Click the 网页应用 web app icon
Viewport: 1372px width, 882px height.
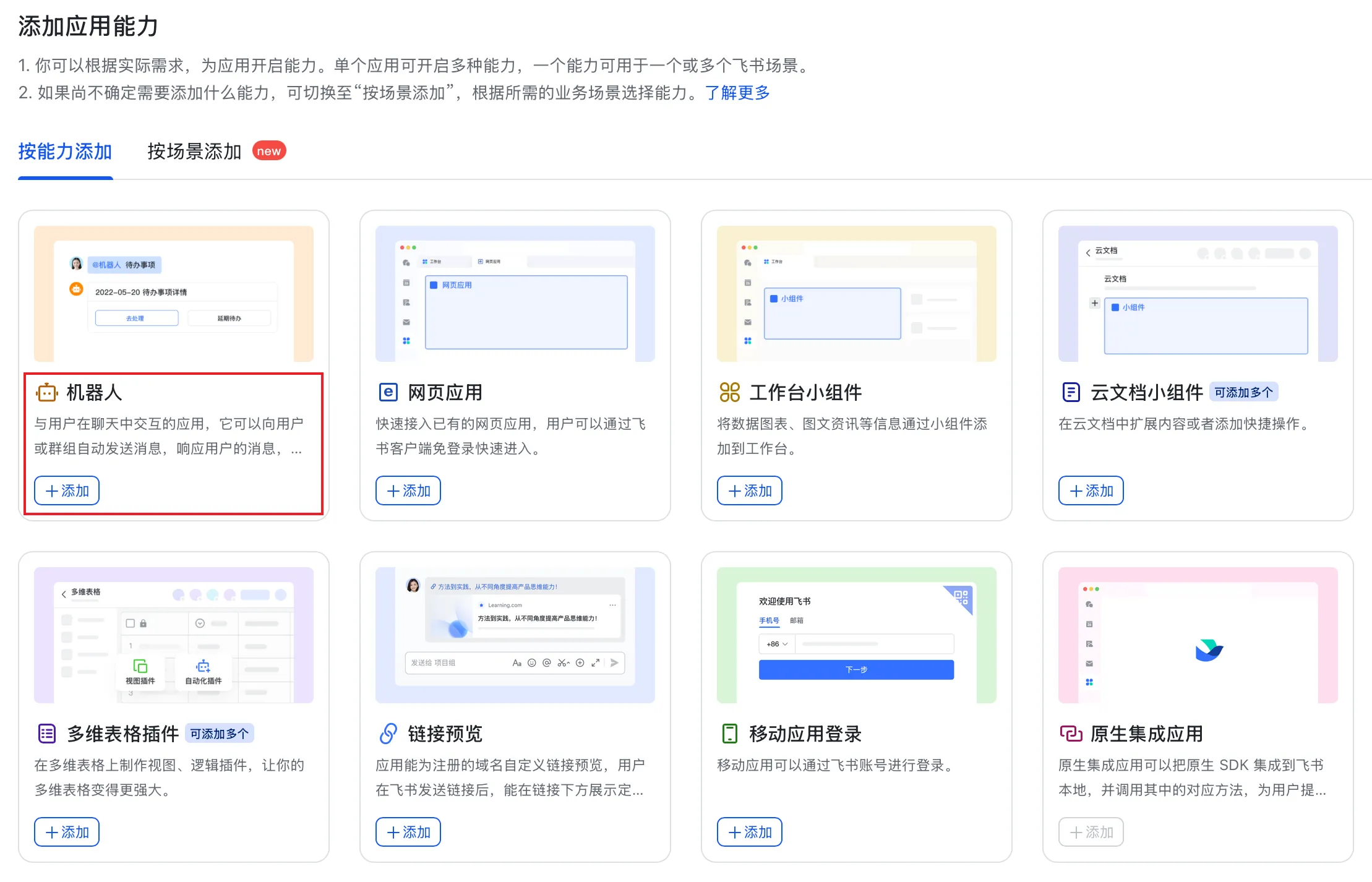388,392
